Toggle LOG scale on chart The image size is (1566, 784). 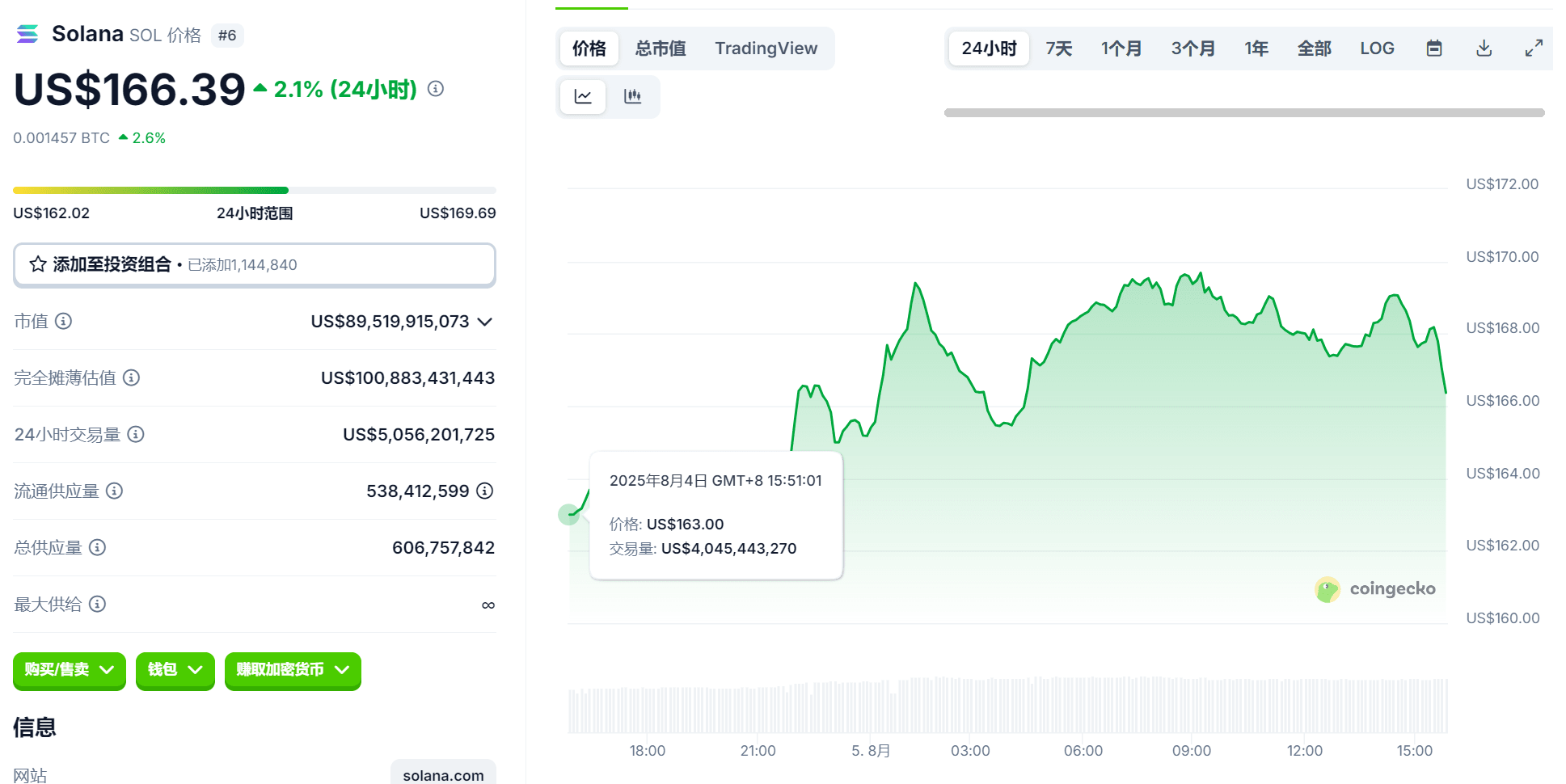click(x=1377, y=48)
